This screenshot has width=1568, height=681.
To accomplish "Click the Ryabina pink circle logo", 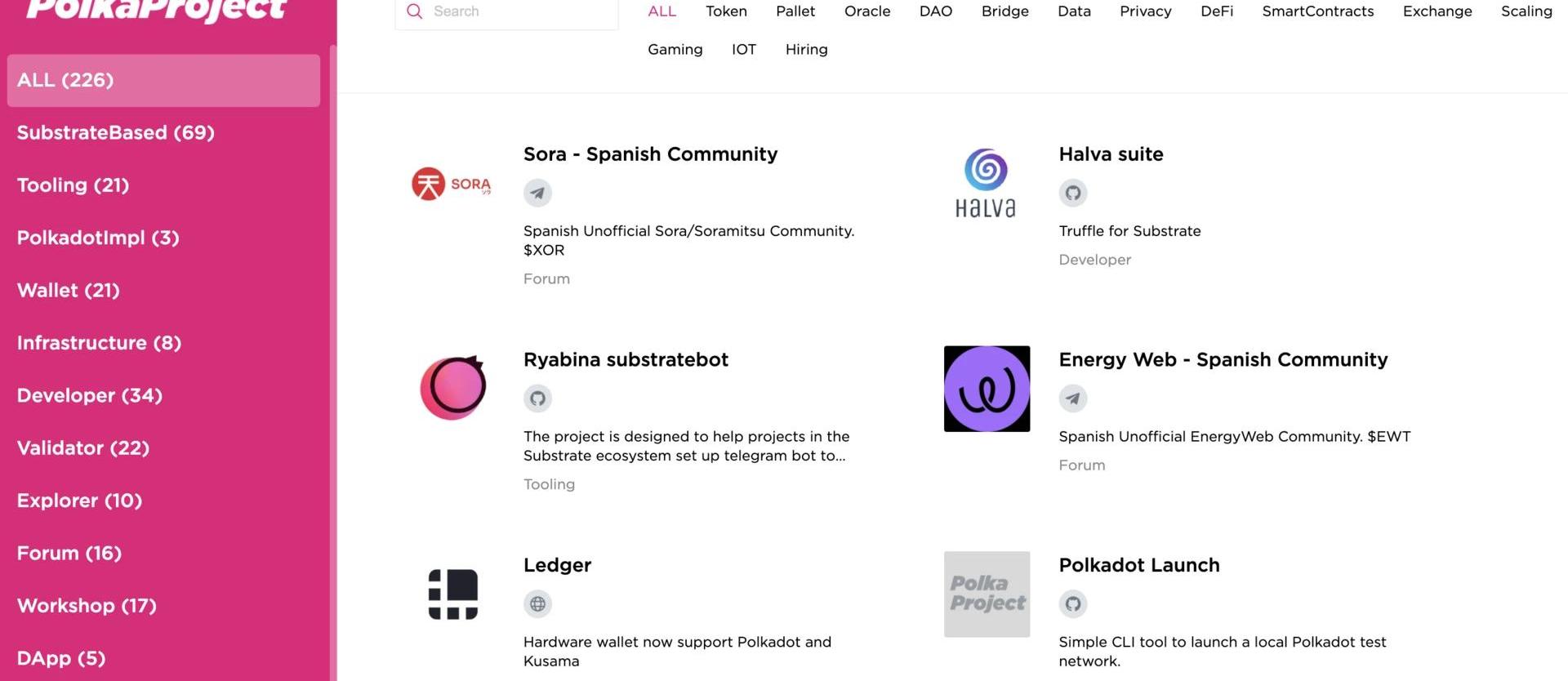I will pos(453,388).
